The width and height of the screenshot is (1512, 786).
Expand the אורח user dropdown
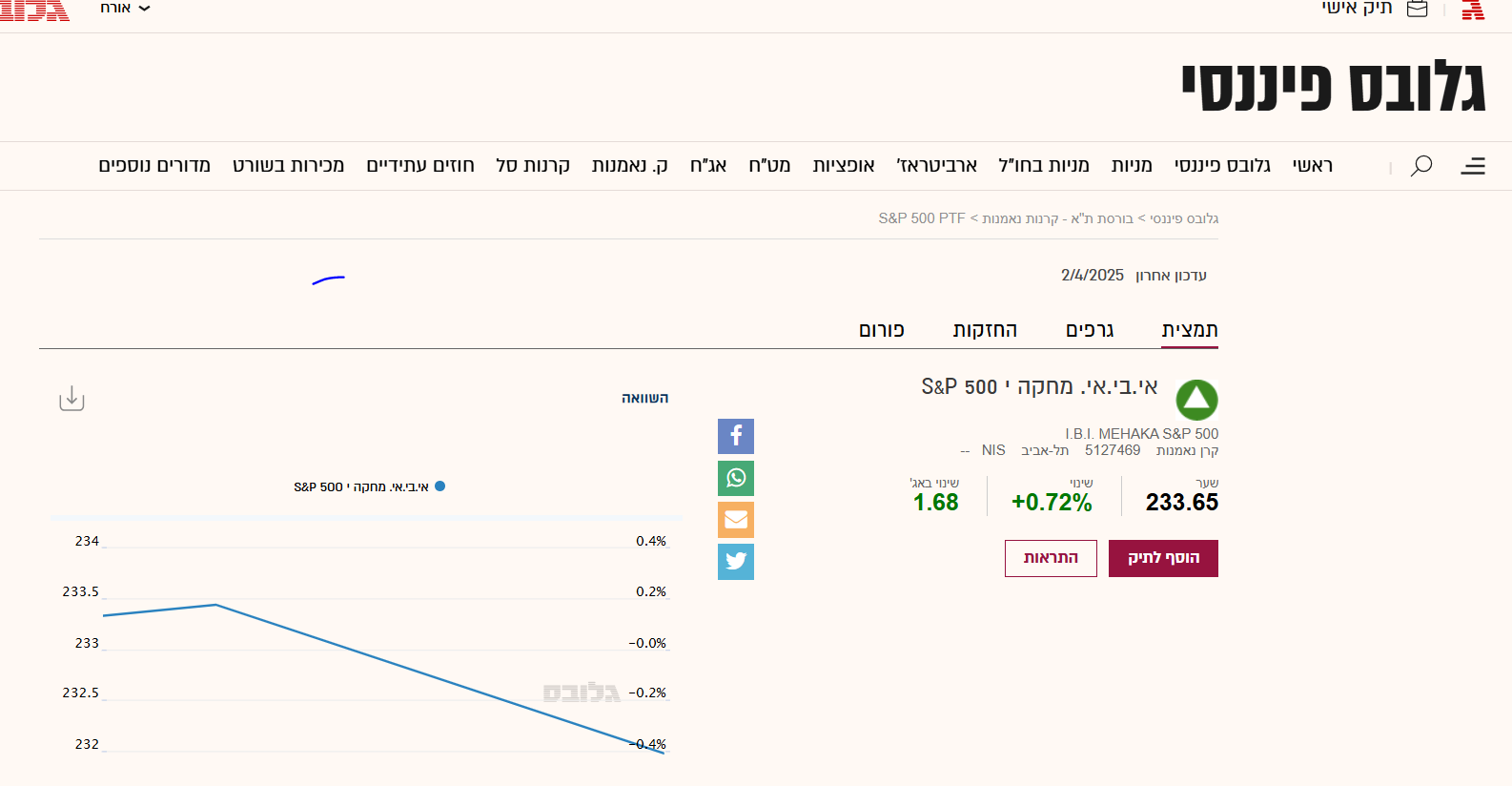tap(125, 8)
